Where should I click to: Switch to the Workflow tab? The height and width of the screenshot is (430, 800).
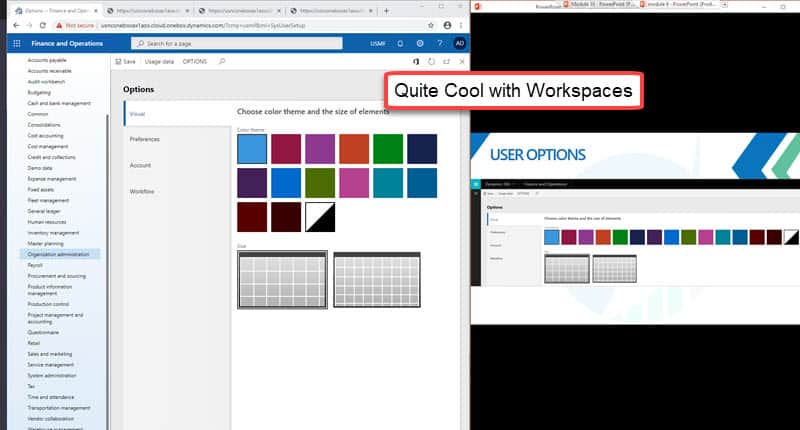[x=142, y=191]
